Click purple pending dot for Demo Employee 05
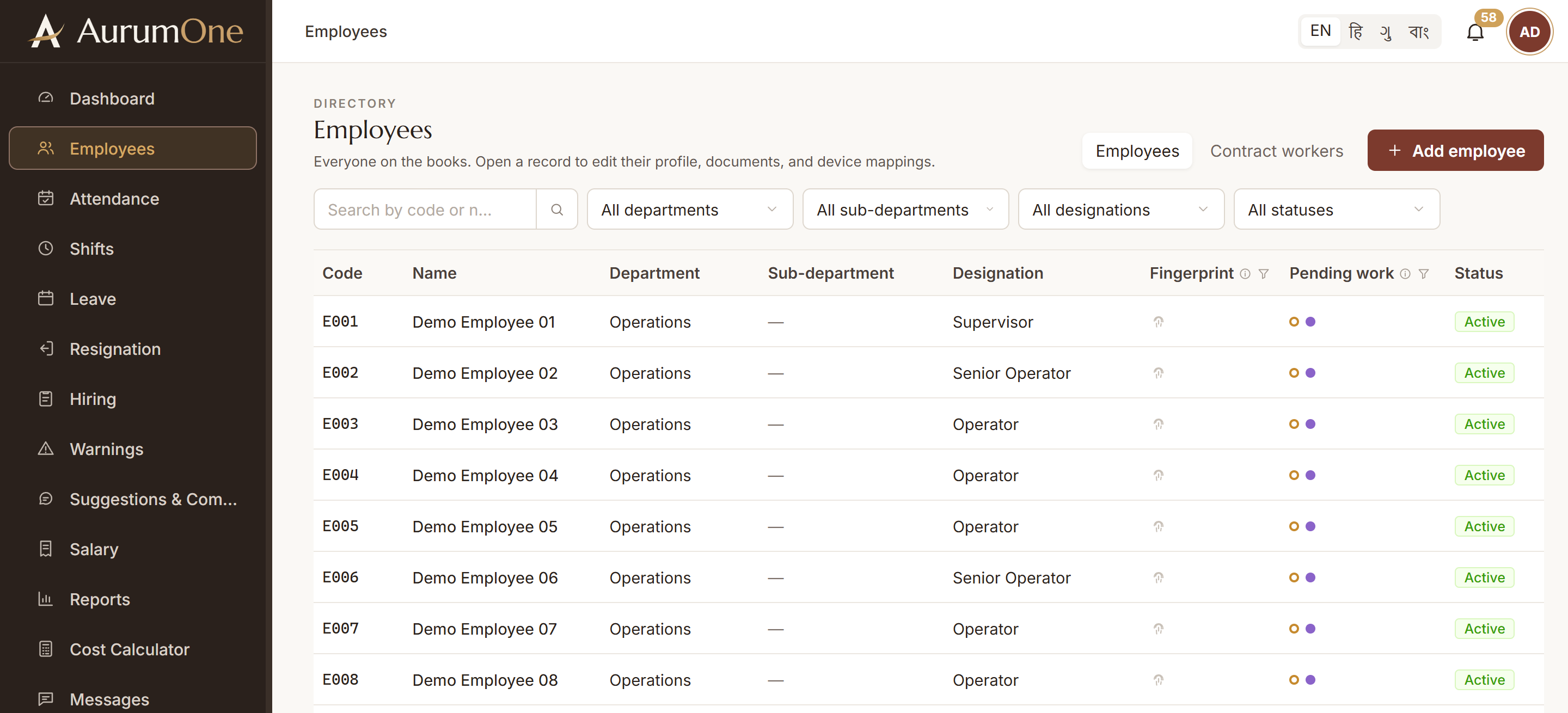Viewport: 1568px width, 713px height. 1310,526
